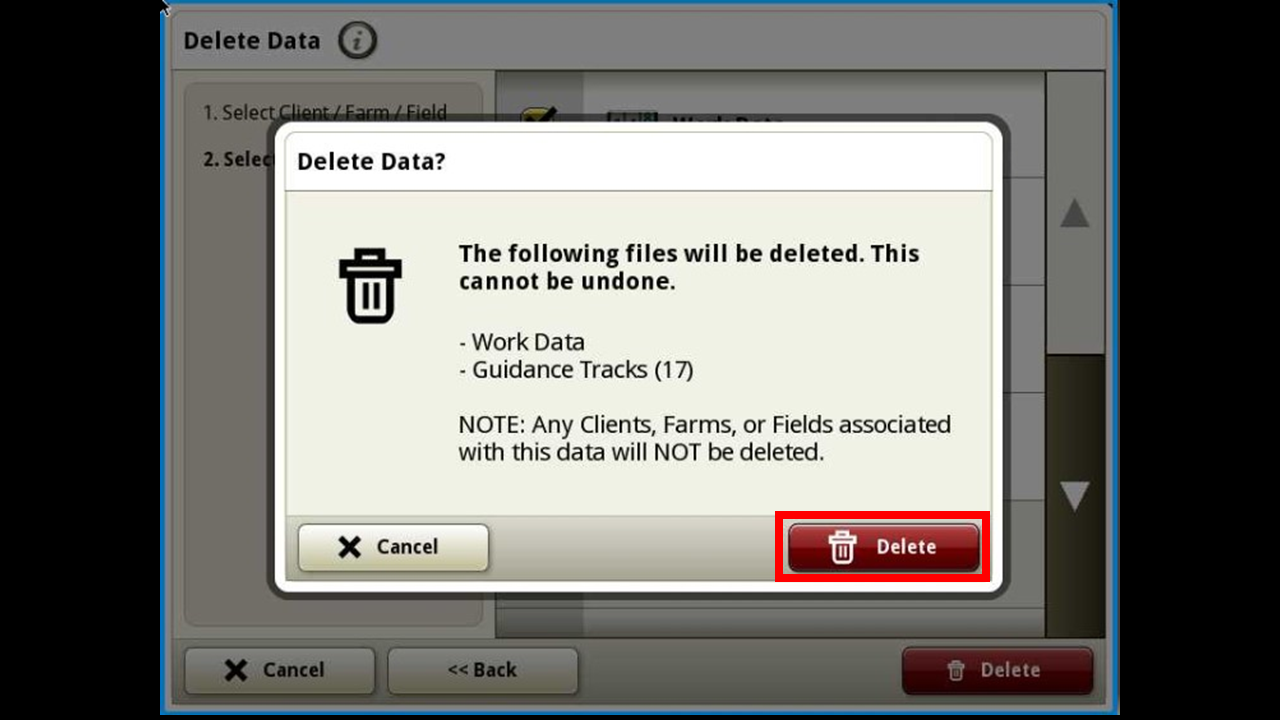This screenshot has width=1280, height=720.
Task: Click the 'Guidance Tracks (17)' line in dialog
Action: pos(576,370)
